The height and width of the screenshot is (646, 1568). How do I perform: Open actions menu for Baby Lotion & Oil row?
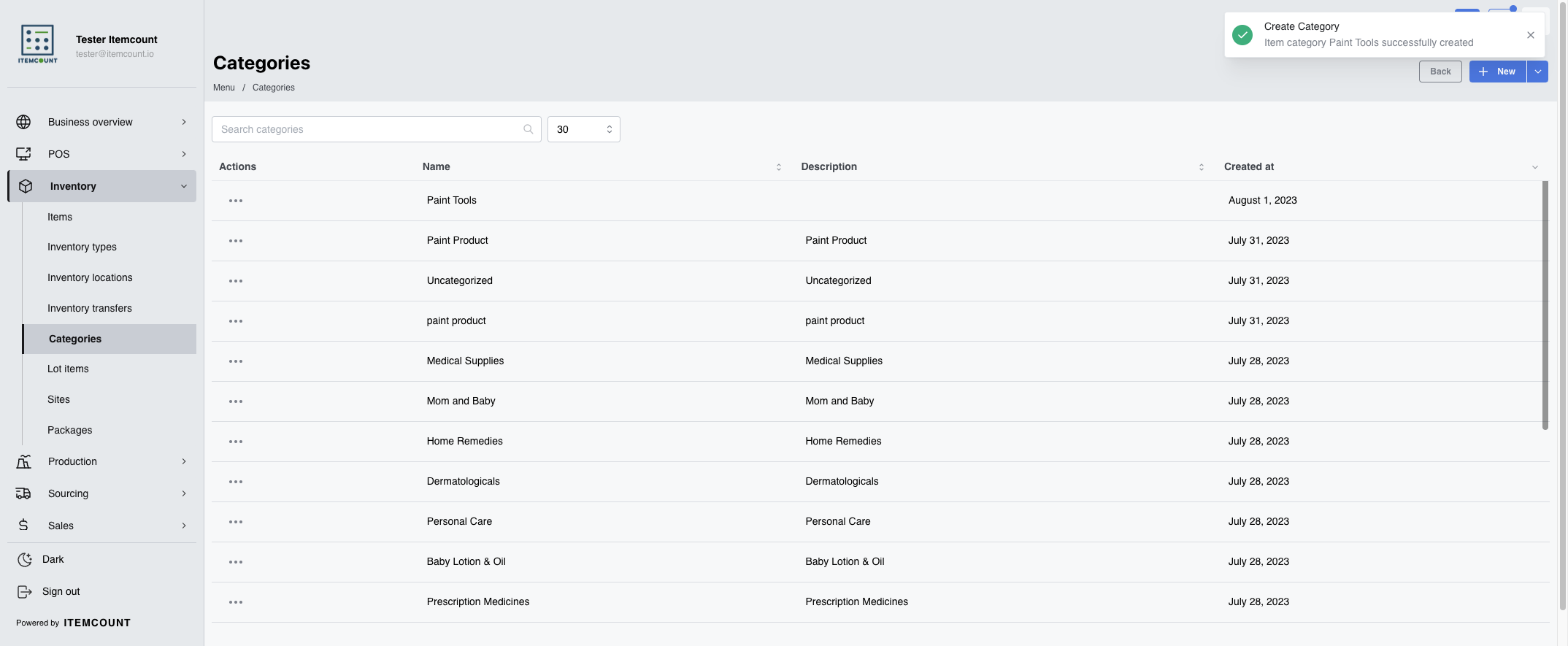(236, 562)
